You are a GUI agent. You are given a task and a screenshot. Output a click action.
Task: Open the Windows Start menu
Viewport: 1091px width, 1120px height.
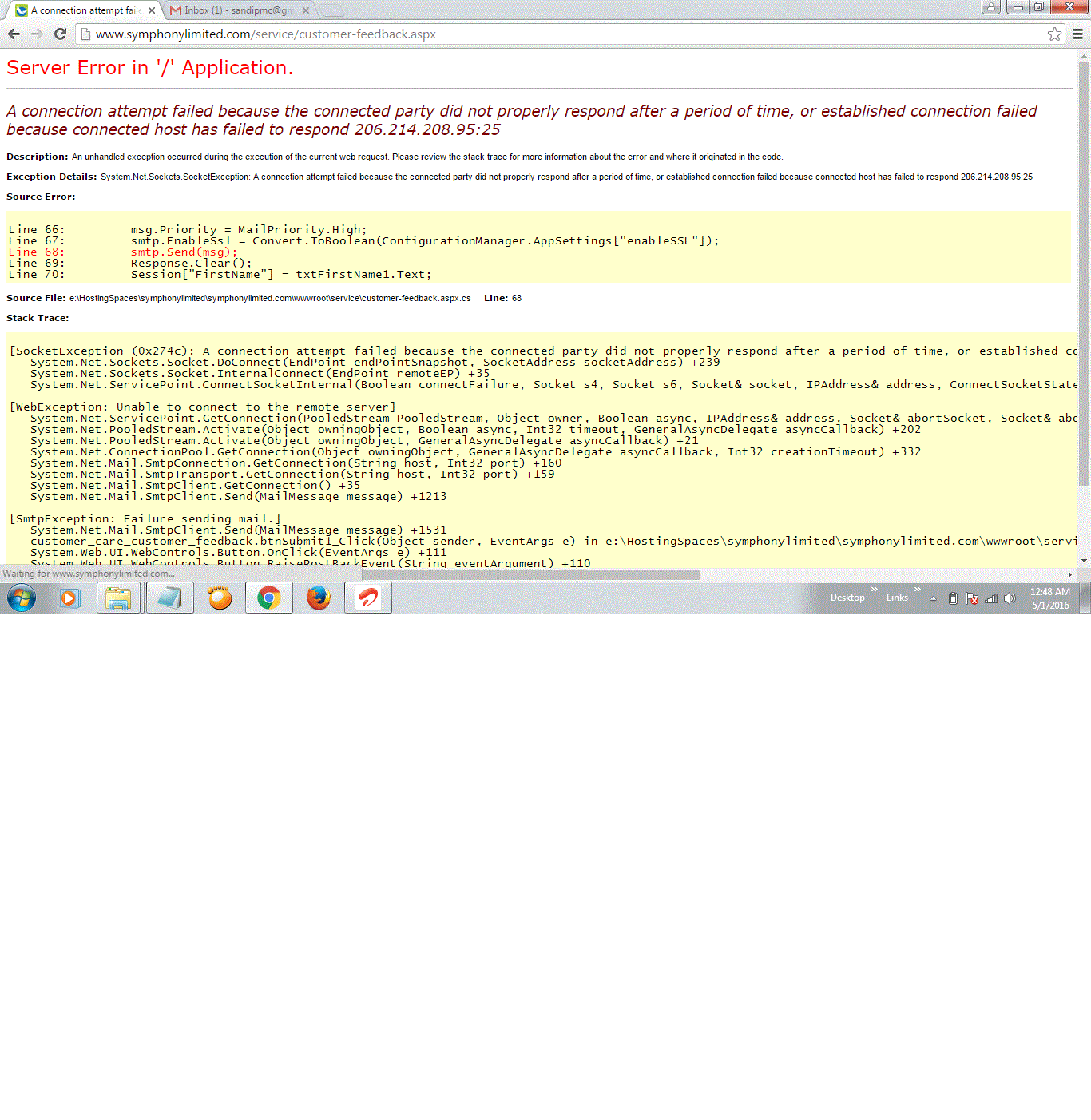click(22, 598)
